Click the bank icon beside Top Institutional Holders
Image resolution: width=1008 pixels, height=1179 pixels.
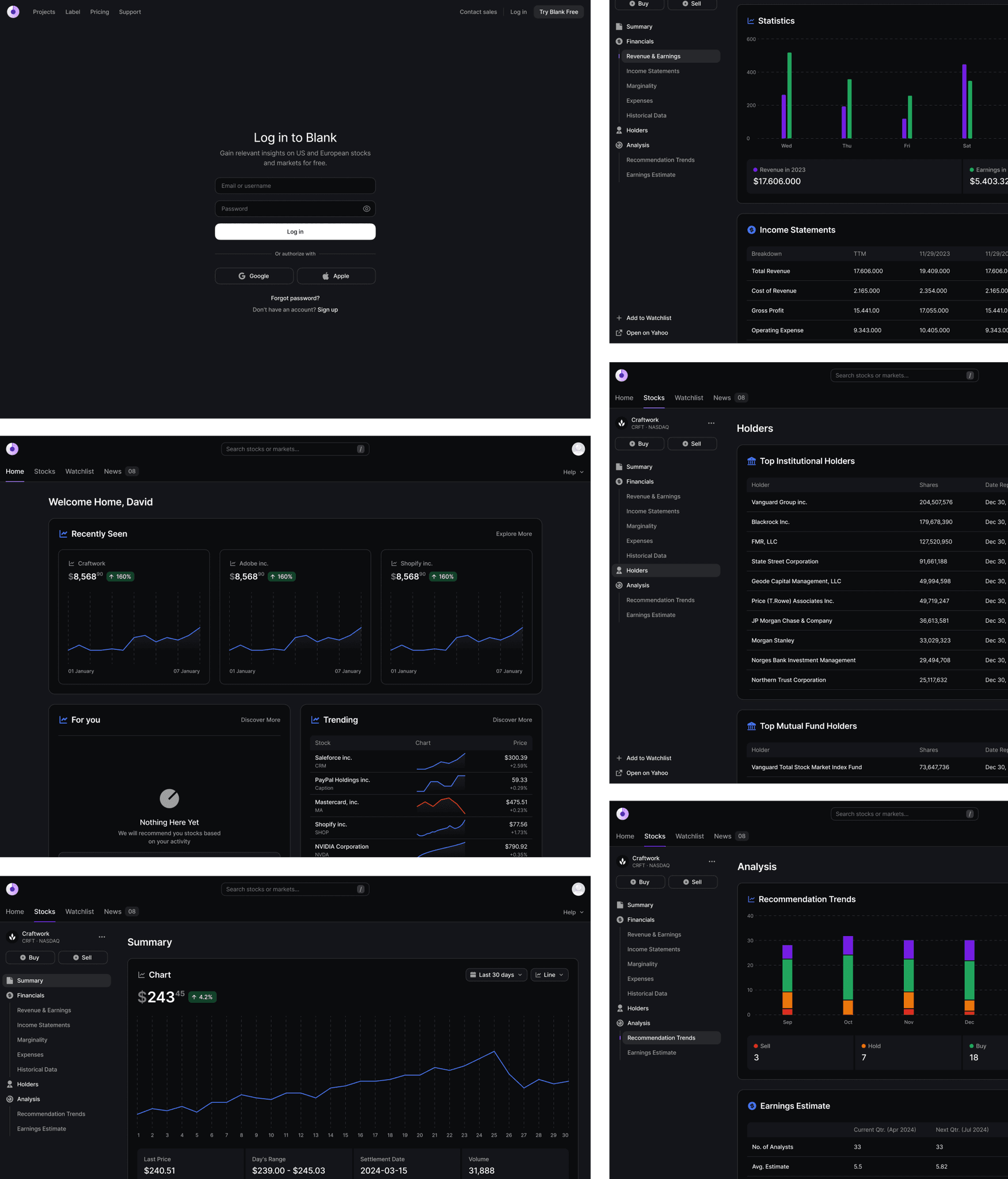pyautogui.click(x=751, y=461)
